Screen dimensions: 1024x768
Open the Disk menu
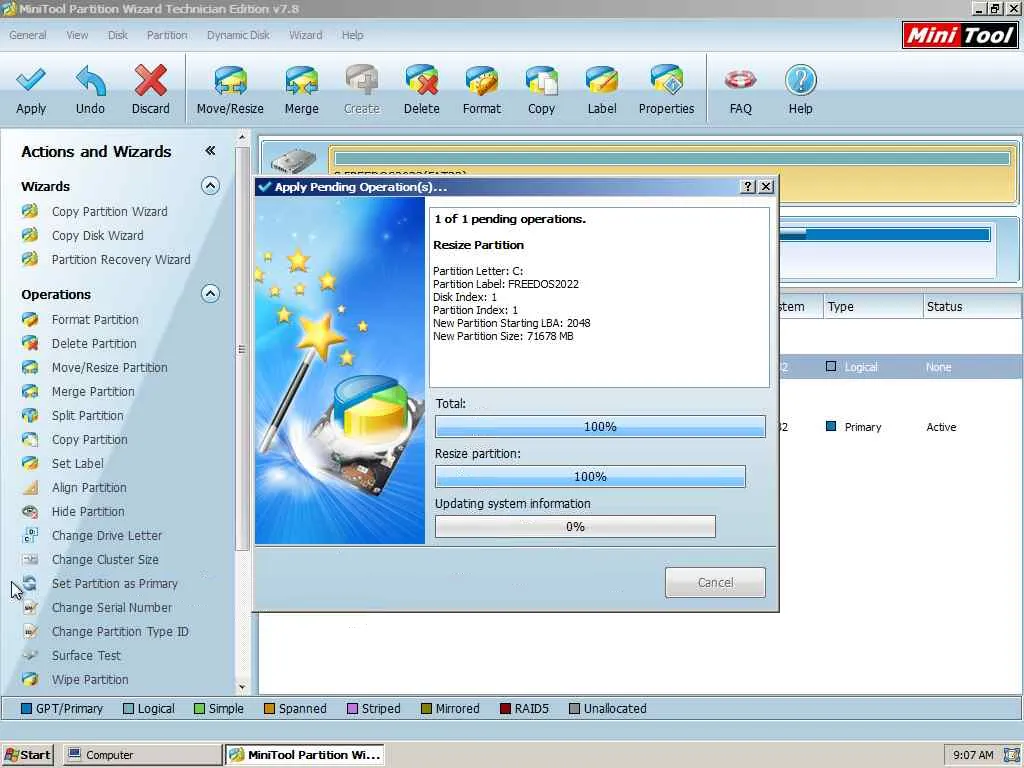pyautogui.click(x=118, y=35)
